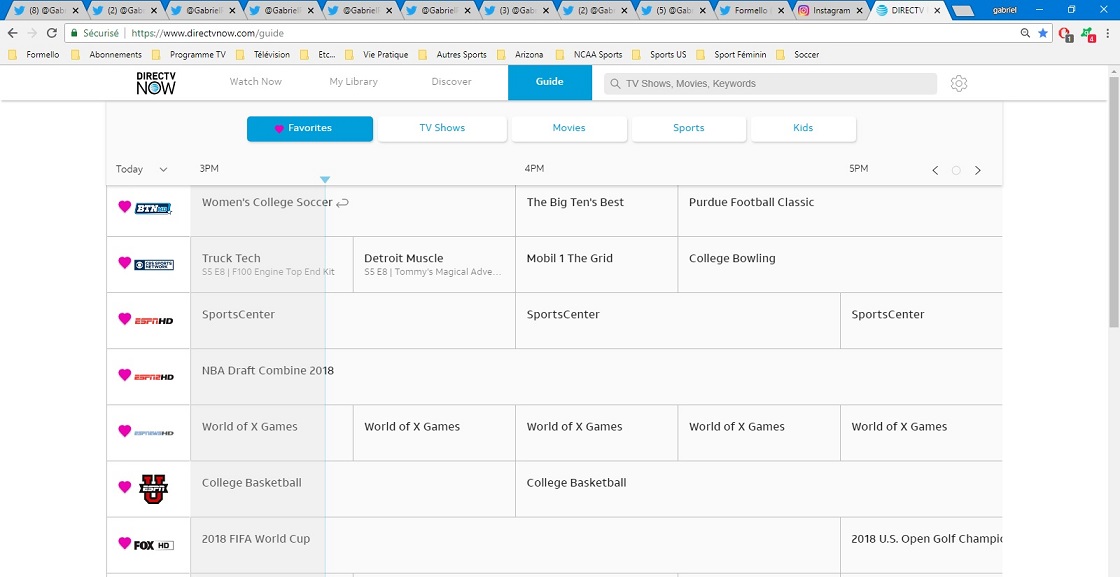Screen dimensions: 1120x577
Task: Click the TV Shows, Movies, Keywords search field
Action: (x=770, y=84)
